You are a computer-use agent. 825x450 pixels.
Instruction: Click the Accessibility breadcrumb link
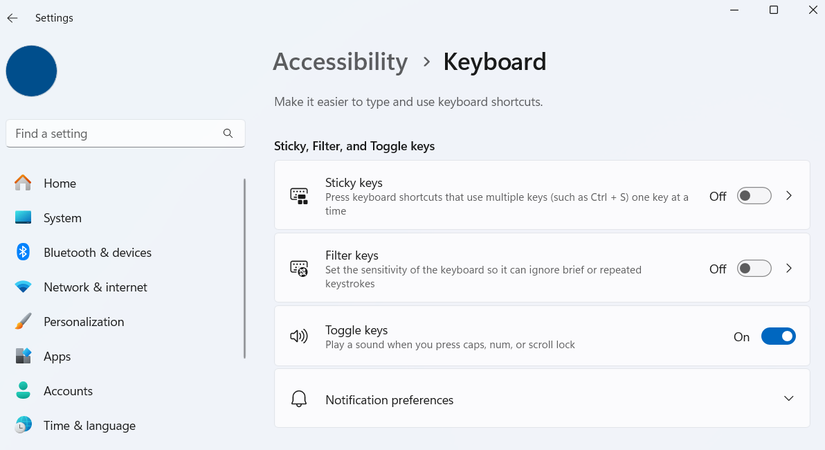(x=340, y=62)
